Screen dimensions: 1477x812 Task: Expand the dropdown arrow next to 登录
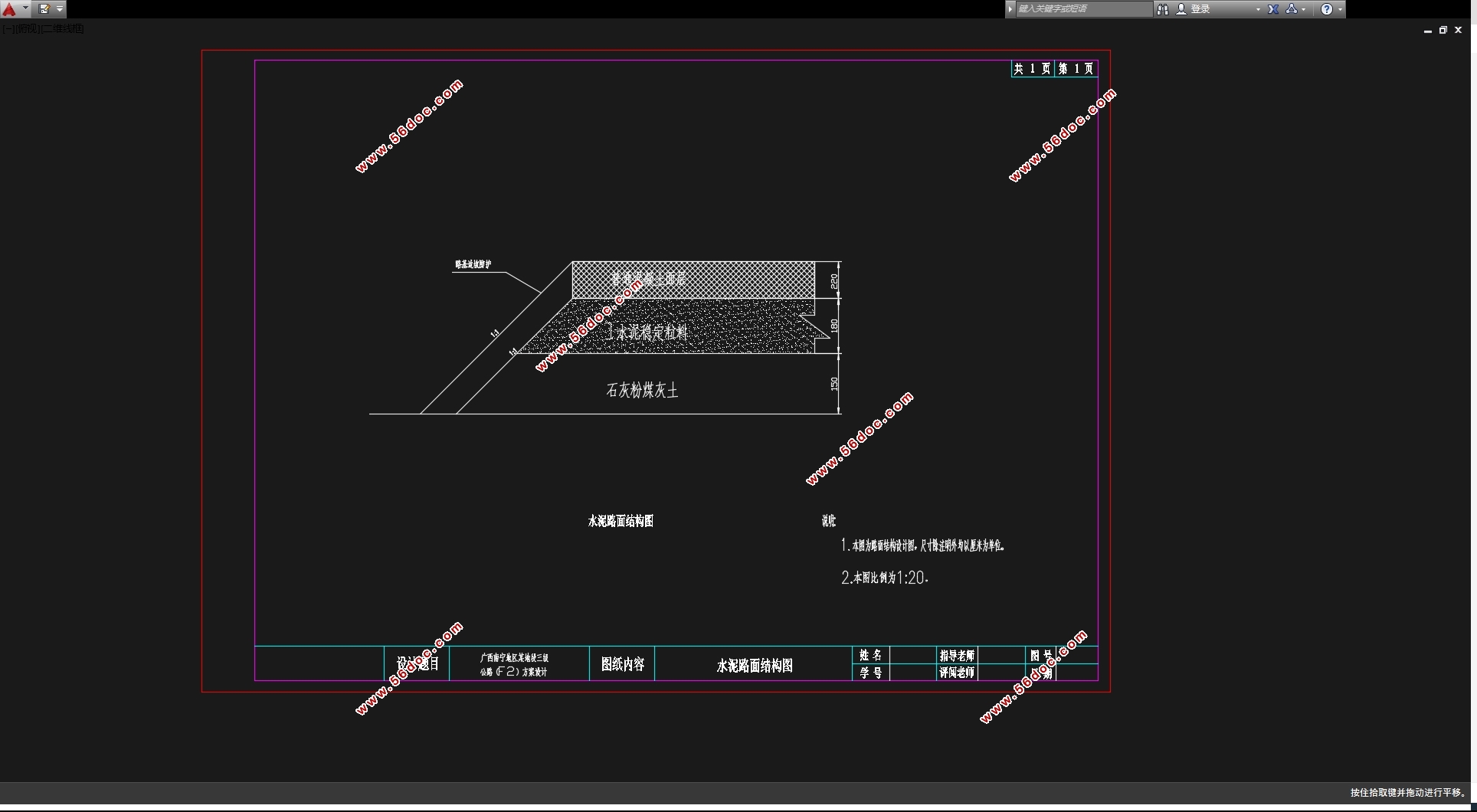click(x=1258, y=9)
